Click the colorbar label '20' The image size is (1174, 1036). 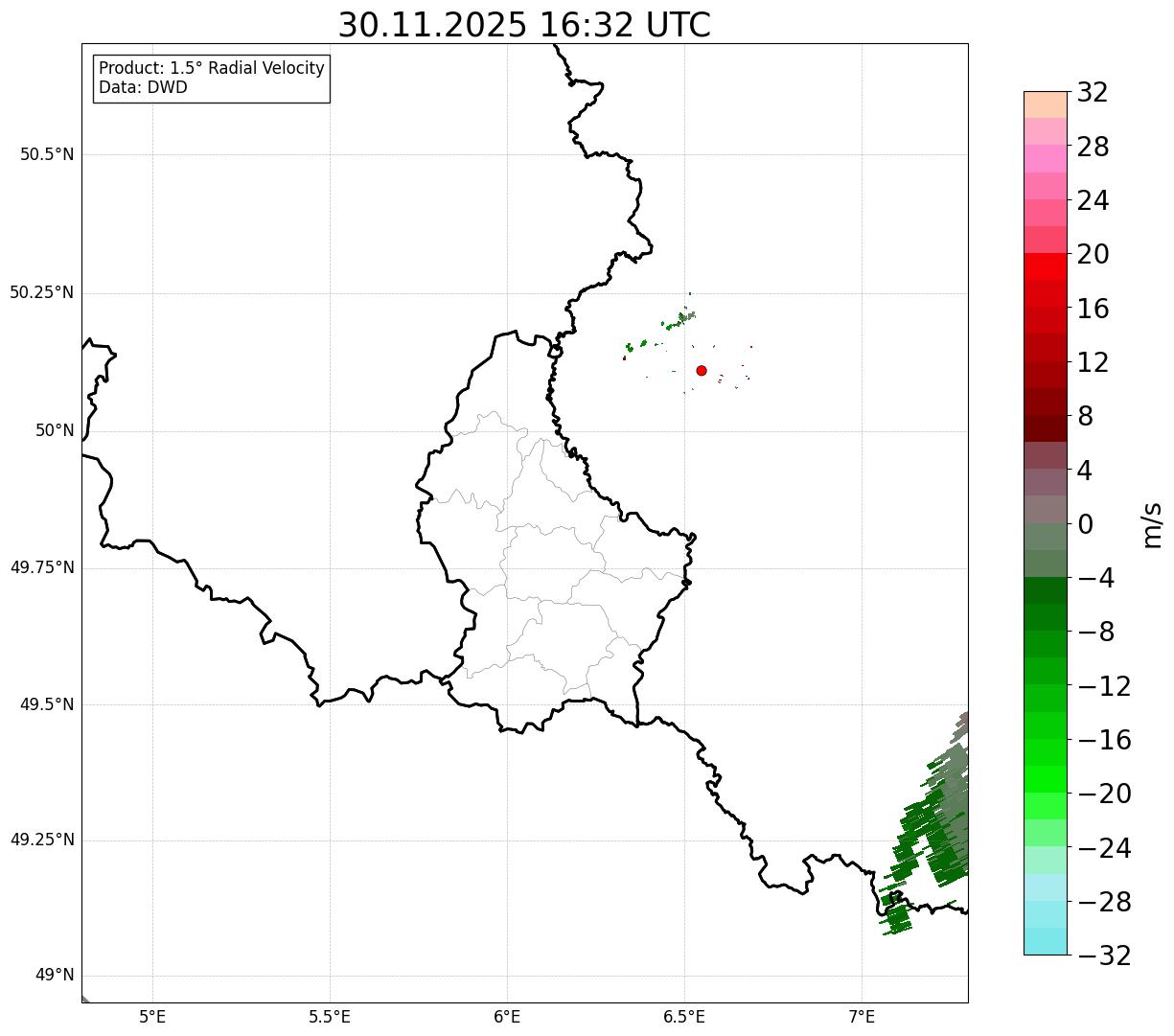[x=1093, y=255]
